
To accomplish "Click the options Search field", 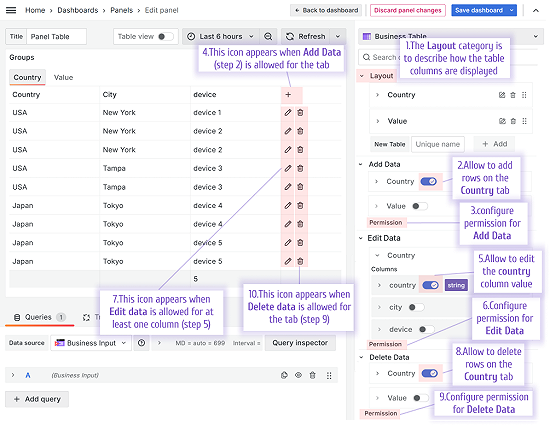I will (x=448, y=57).
